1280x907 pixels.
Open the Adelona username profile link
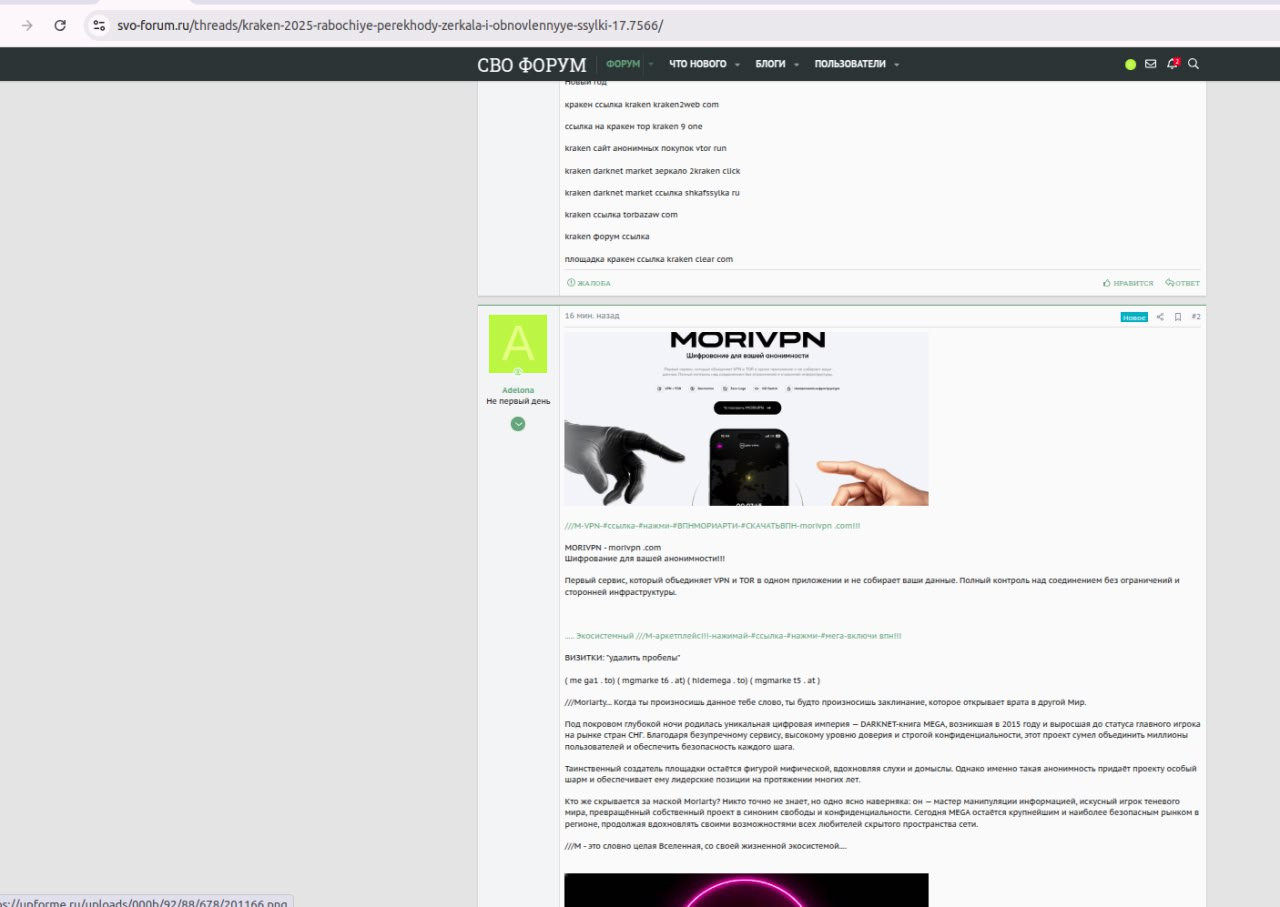tap(518, 390)
